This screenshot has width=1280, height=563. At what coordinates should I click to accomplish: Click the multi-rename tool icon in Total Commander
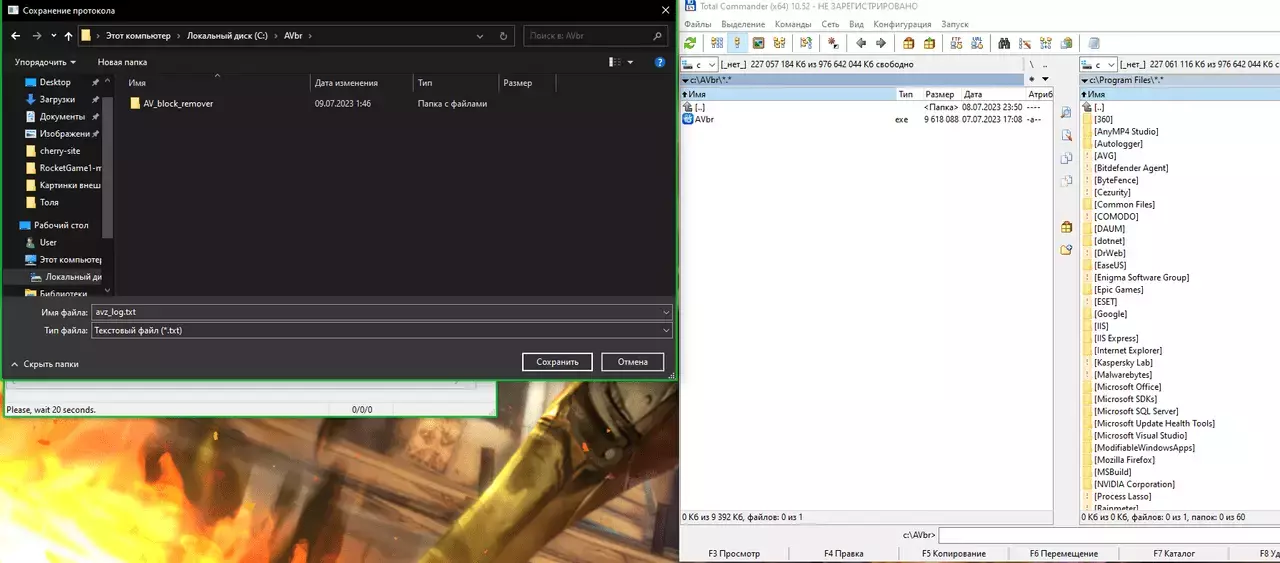tap(1024, 43)
